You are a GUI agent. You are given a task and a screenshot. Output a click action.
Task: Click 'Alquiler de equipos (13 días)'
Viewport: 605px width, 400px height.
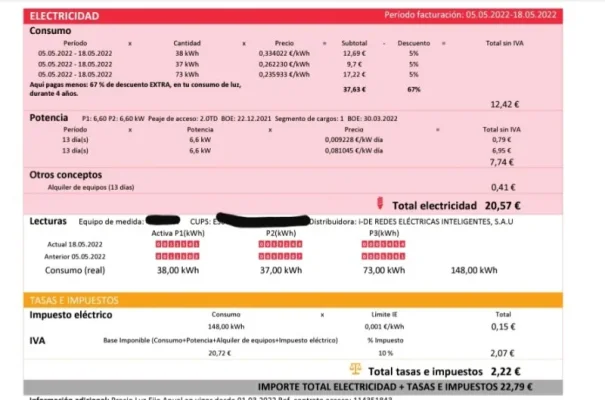(91, 187)
